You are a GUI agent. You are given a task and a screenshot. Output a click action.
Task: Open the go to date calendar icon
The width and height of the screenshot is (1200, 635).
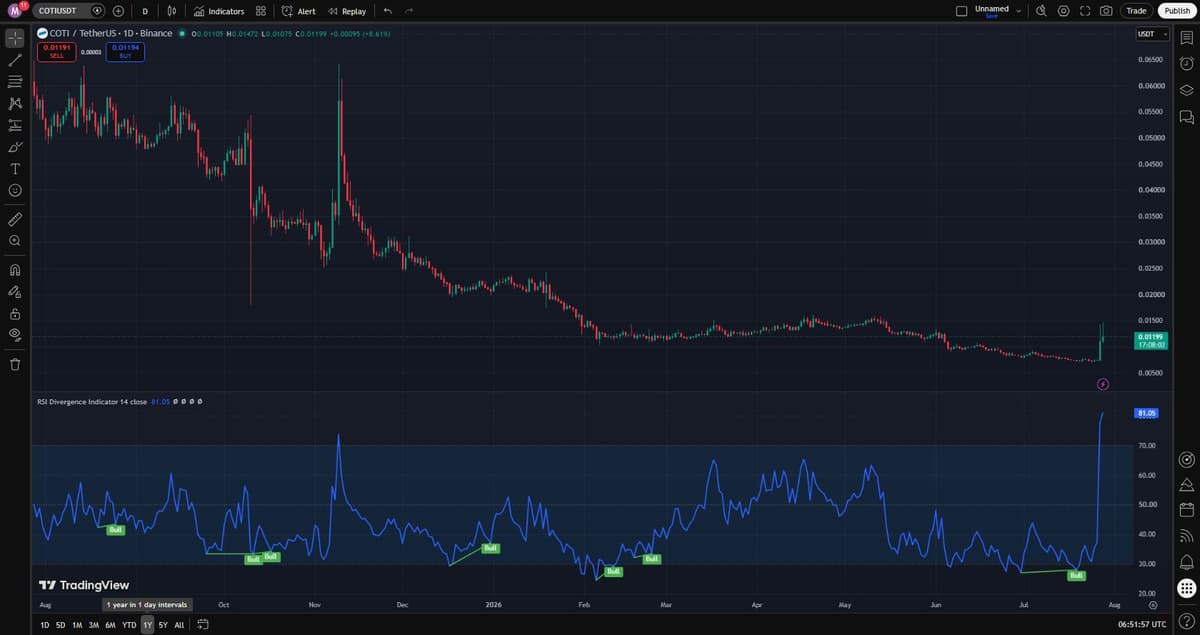[x=203, y=625]
